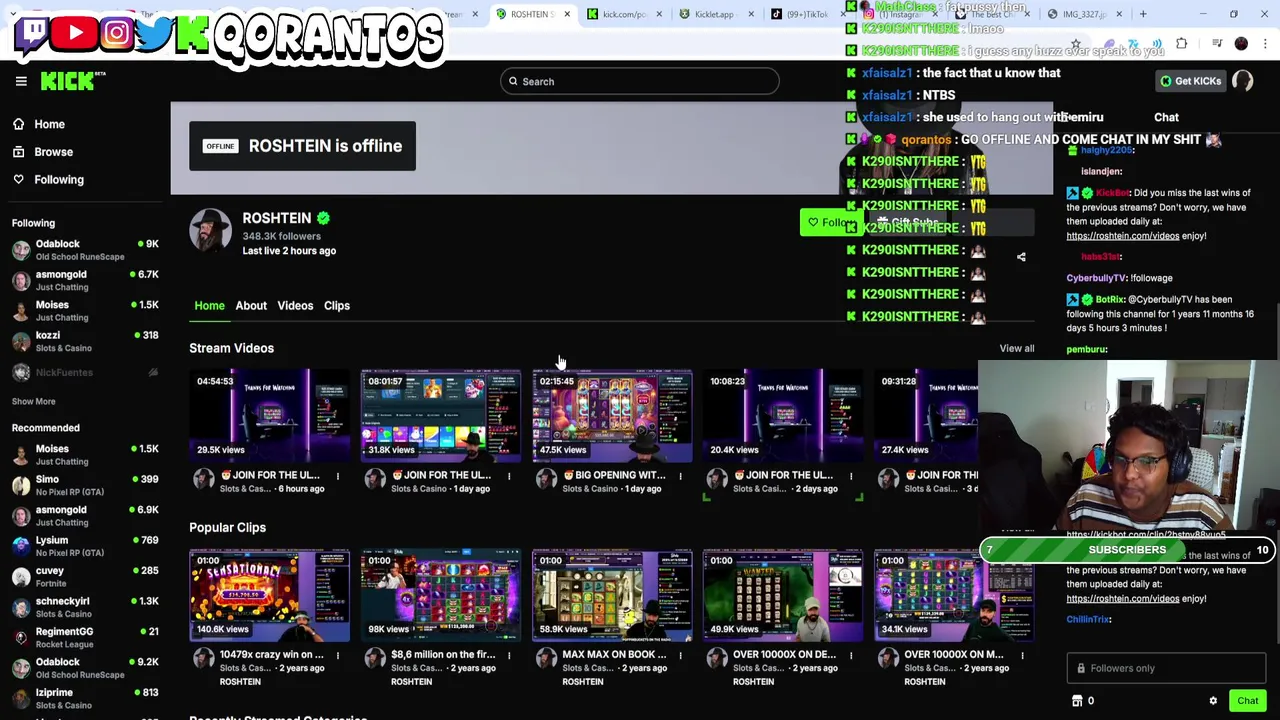This screenshot has height=720, width=1280.
Task: Open options menu for 2 days ago video
Action: pyautogui.click(x=851, y=476)
